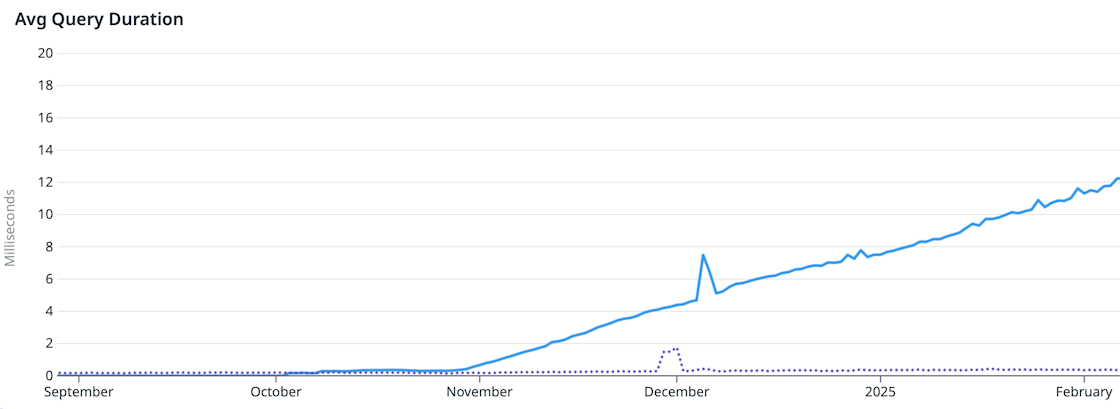
Task: Click the y-axis tick label 20
Action: [x=44, y=53]
